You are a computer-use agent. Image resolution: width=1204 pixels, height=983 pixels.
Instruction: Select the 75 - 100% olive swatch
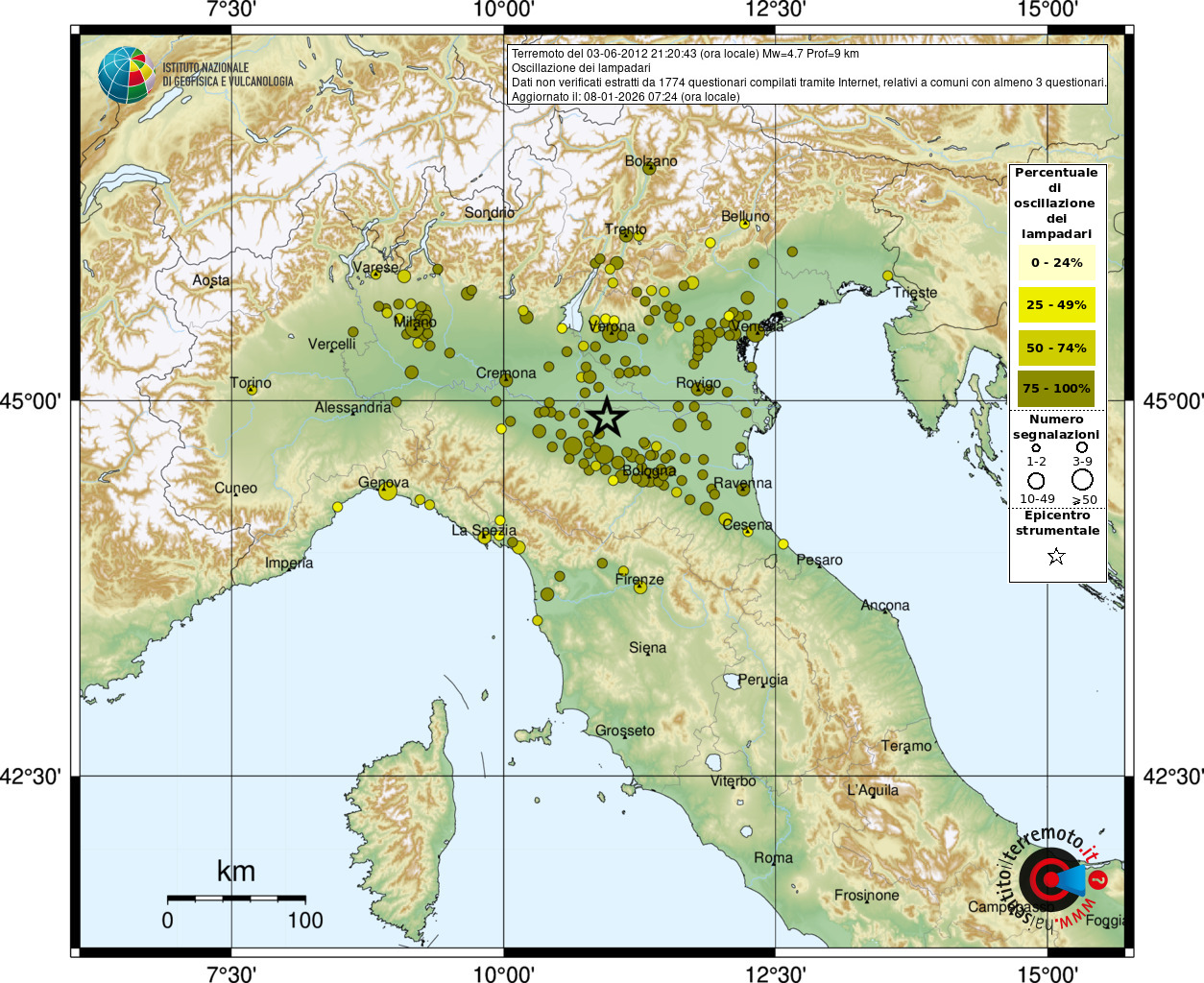[x=1056, y=388]
